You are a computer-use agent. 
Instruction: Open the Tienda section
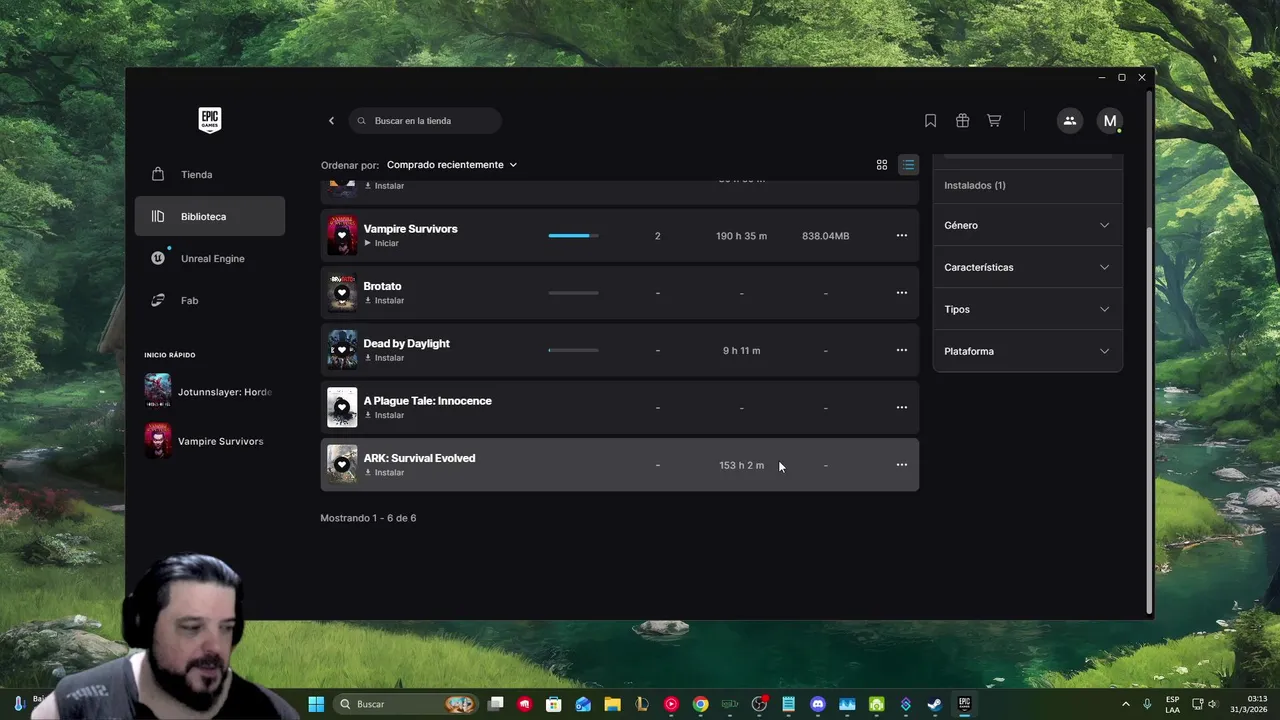pyautogui.click(x=210, y=174)
